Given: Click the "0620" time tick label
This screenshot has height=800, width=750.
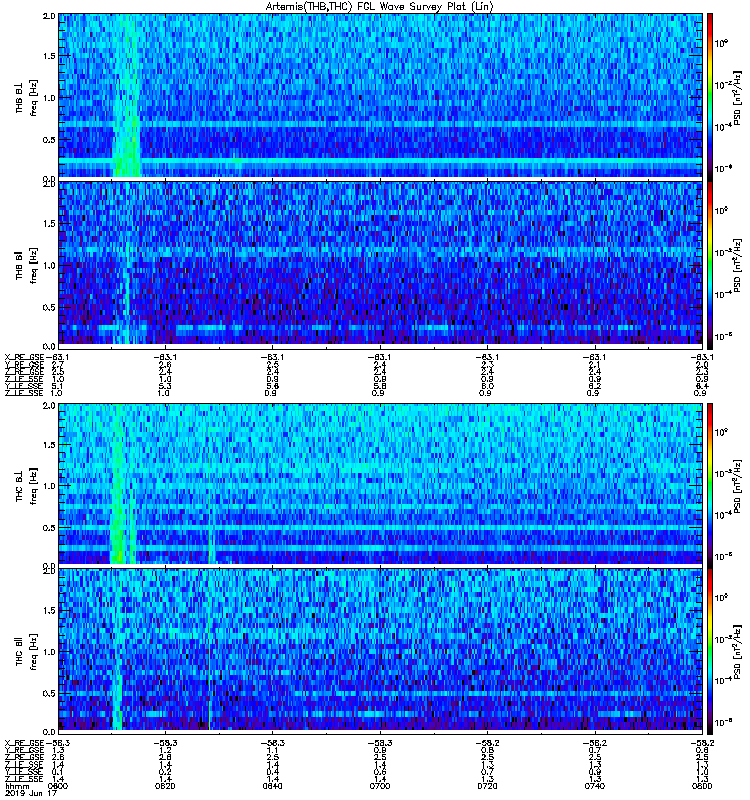Looking at the screenshot, I should click(165, 786).
